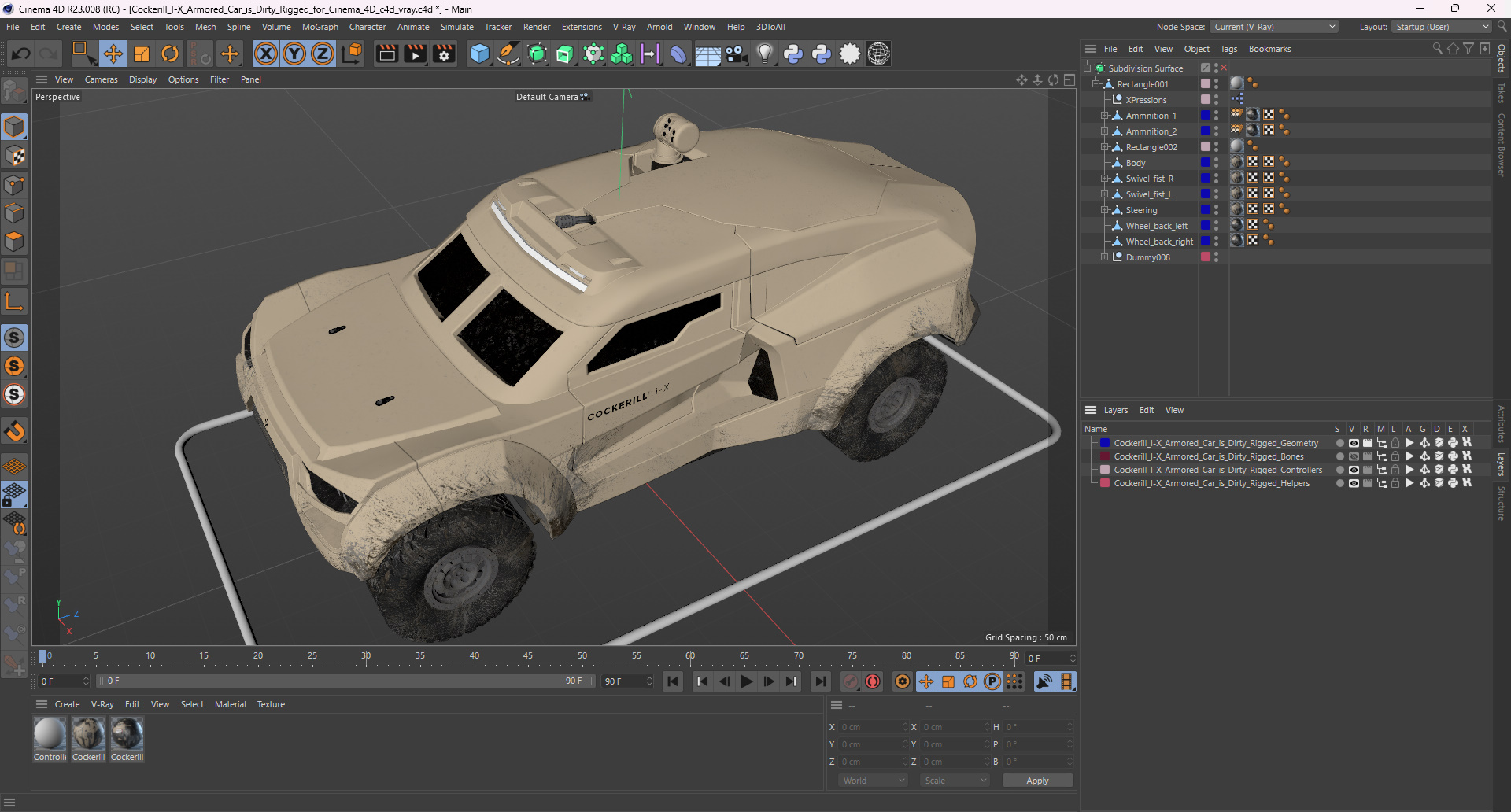Viewport: 1511px width, 812px height.
Task: Open Layers panel Edit menu
Action: pos(1147,410)
